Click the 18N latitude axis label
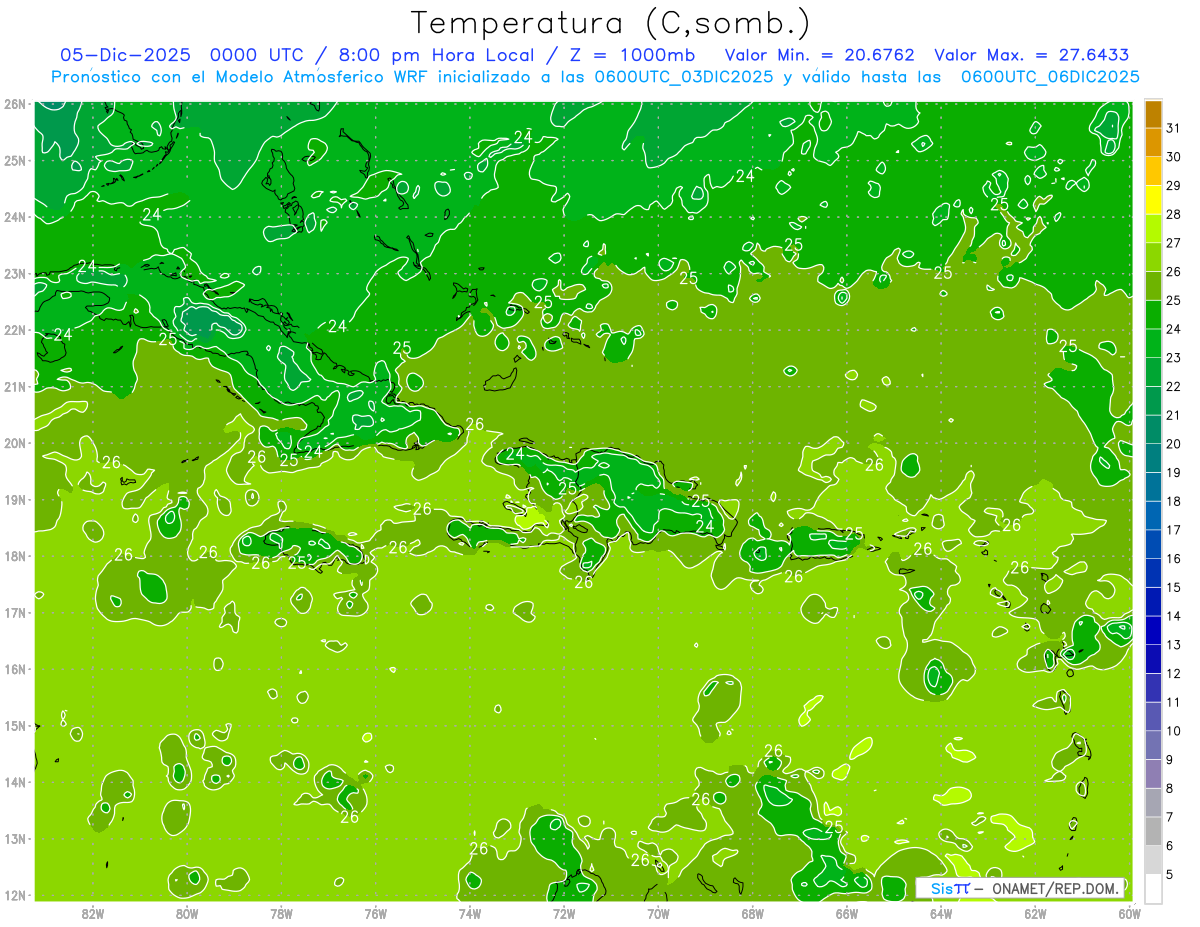 tap(15, 556)
